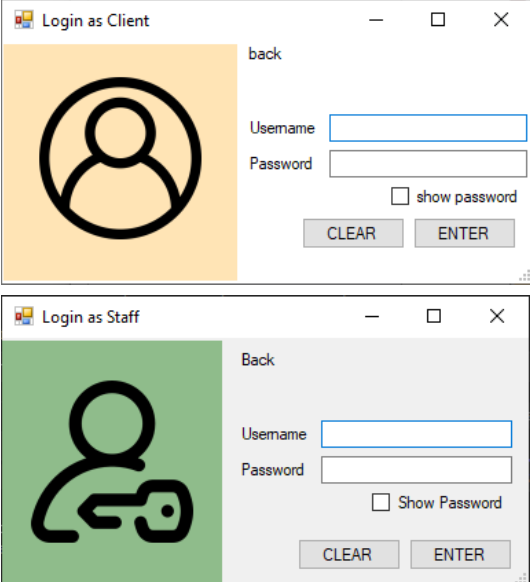
Task: Focus the Client Username text field
Action: click(x=428, y=128)
